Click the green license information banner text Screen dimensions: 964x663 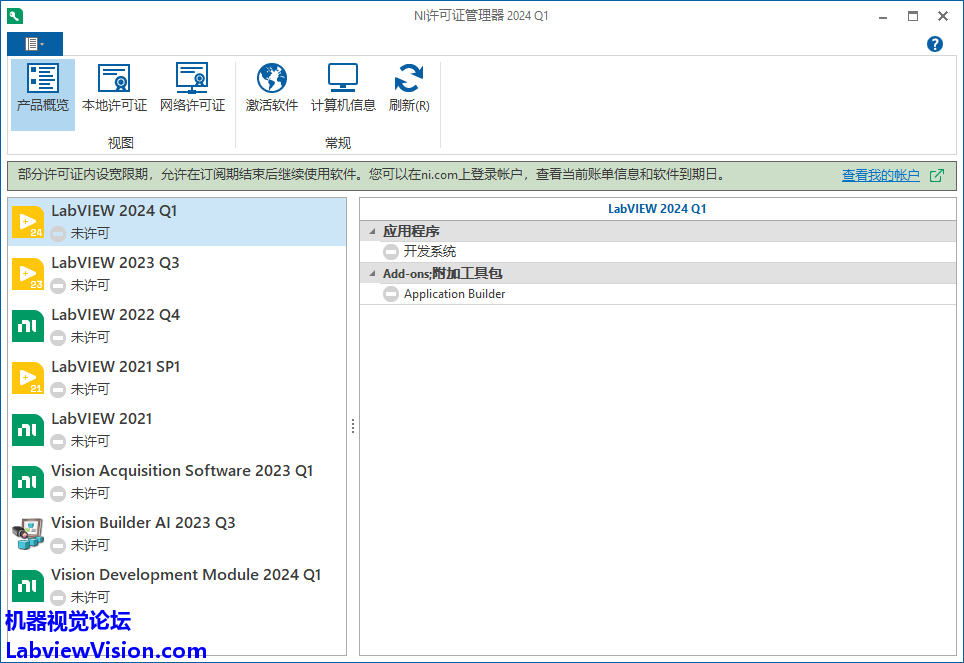click(x=372, y=175)
